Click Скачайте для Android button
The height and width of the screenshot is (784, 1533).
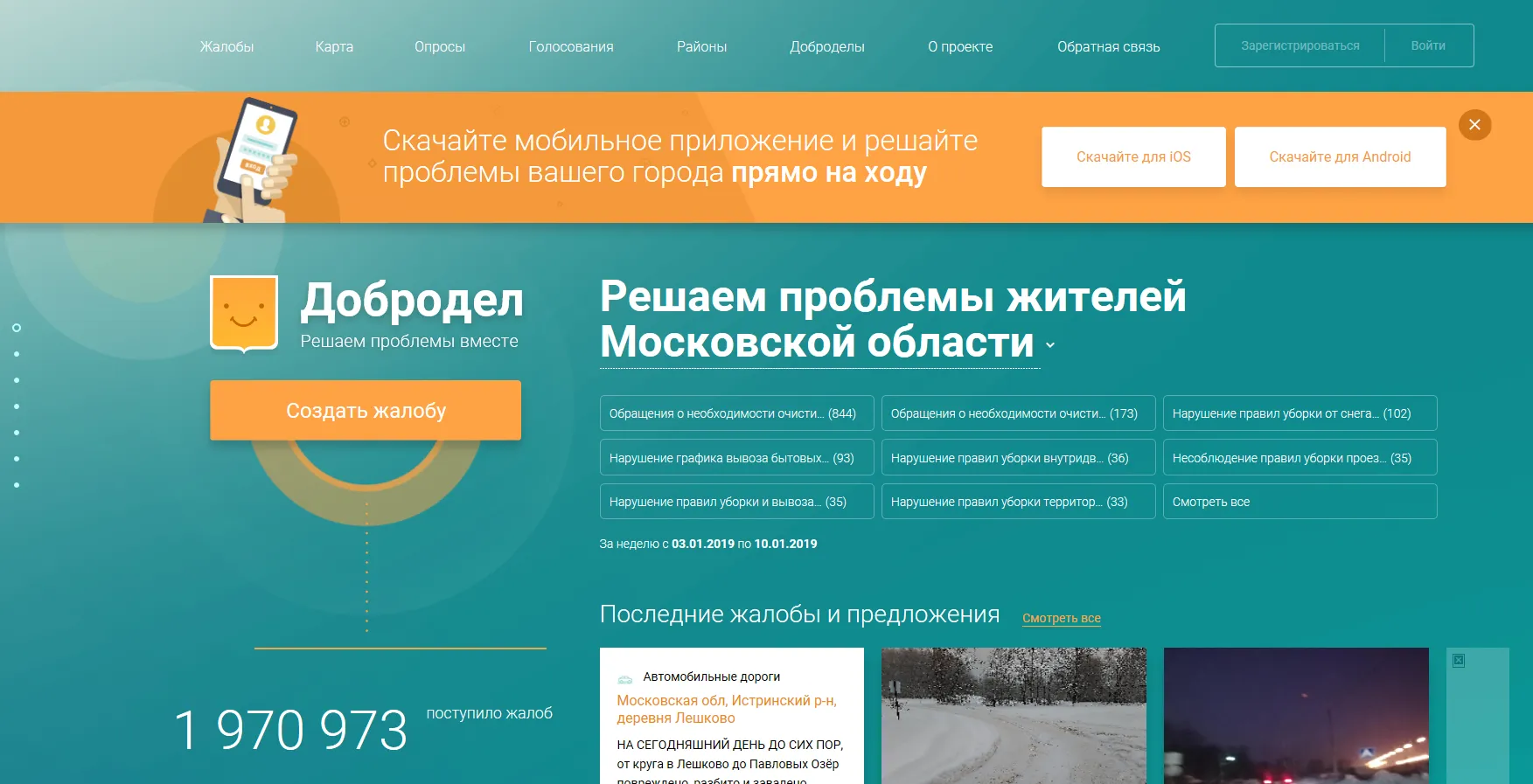1340,157
